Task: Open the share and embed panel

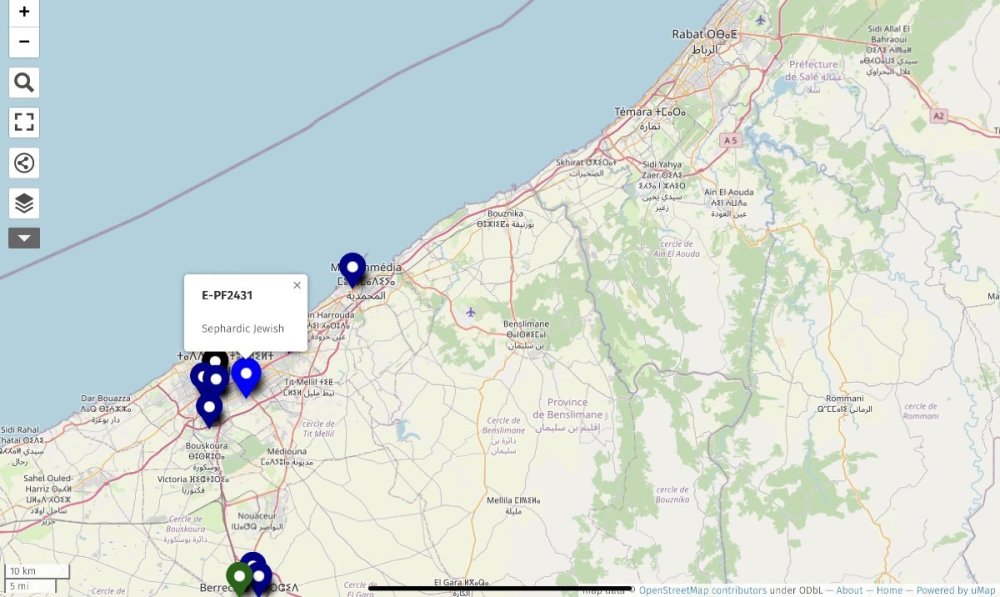Action: 24,163
